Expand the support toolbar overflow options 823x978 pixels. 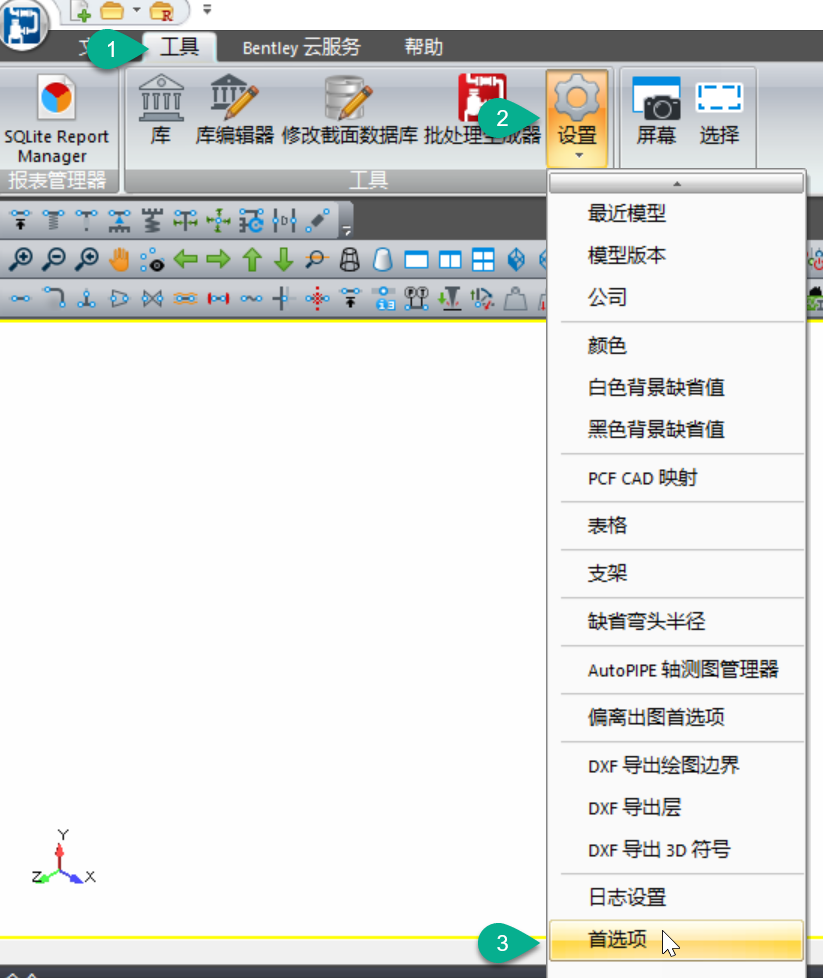346,230
